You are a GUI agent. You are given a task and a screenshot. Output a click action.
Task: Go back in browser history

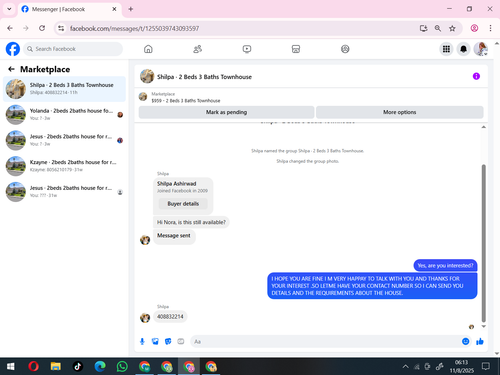[10, 28]
